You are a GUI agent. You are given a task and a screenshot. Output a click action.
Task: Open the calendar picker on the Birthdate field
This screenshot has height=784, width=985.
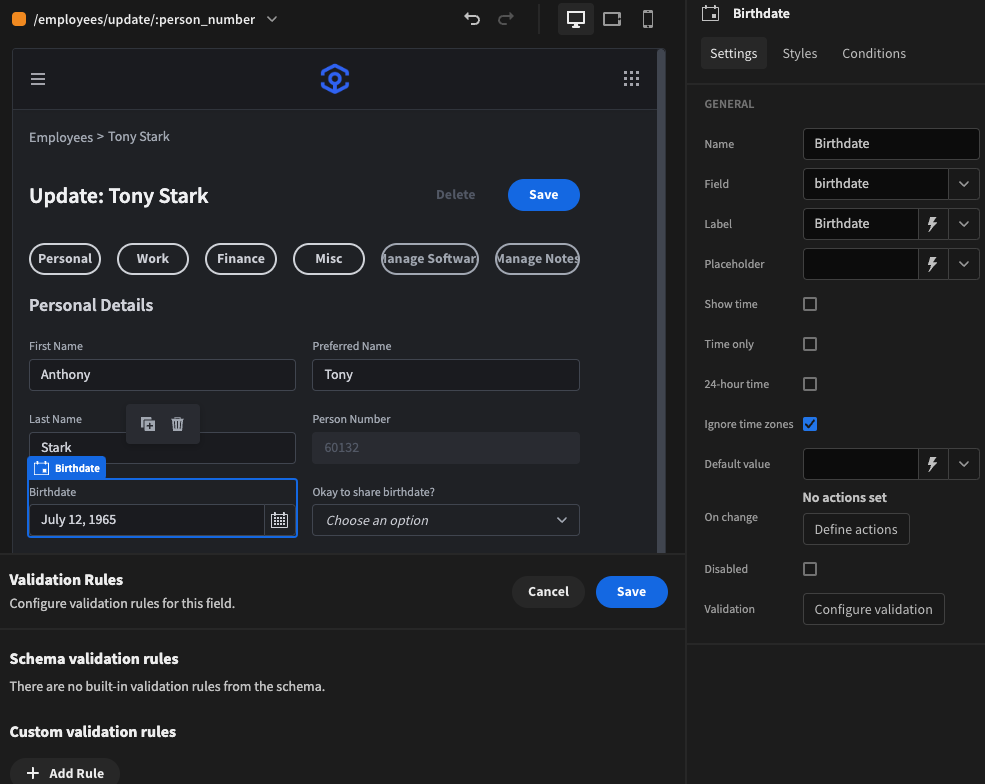(279, 519)
